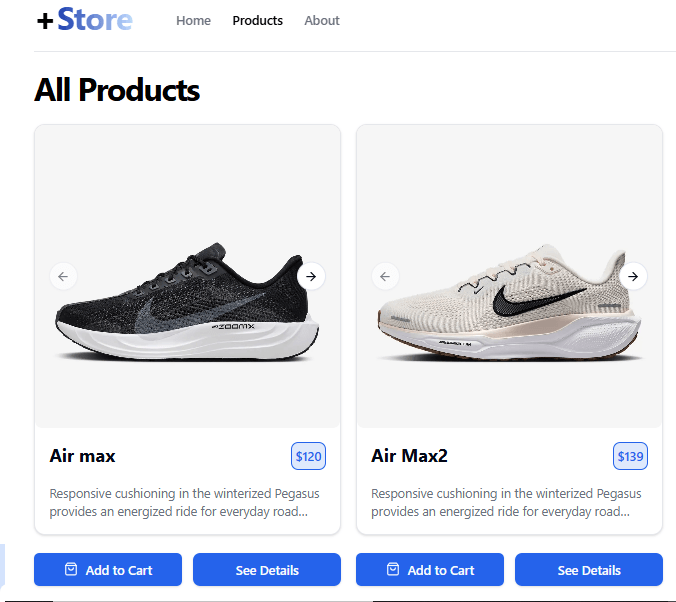Click the Air Max2 description text
Image resolution: width=676 pixels, height=602 pixels.
pos(507,502)
